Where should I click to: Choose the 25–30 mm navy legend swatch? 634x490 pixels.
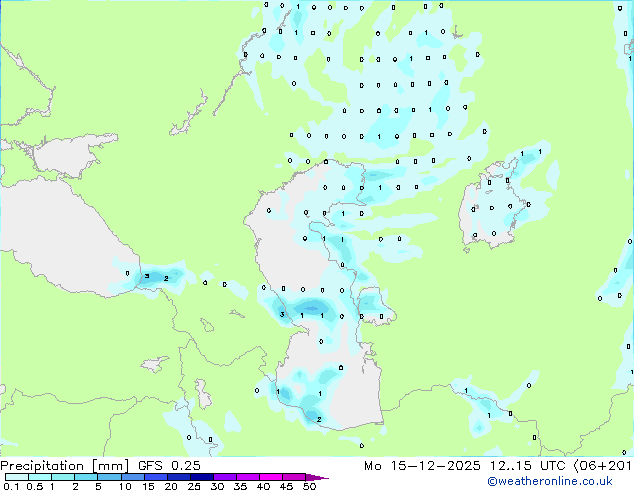(202, 477)
